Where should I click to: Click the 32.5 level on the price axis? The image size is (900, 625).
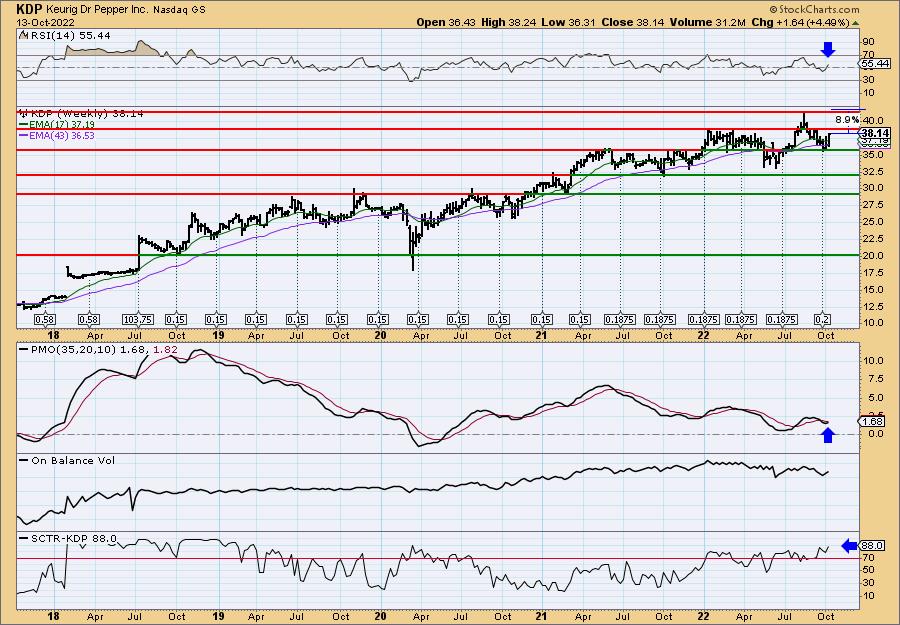click(x=871, y=171)
